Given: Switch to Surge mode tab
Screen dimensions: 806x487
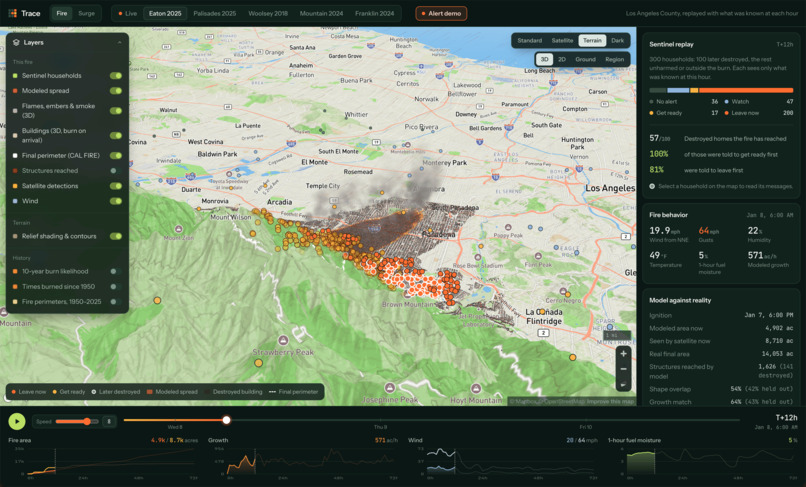Looking at the screenshot, I should (86, 13).
